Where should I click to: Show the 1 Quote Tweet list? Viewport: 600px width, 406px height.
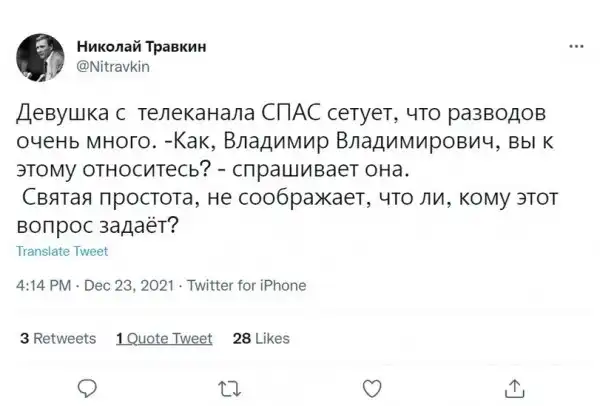click(164, 338)
